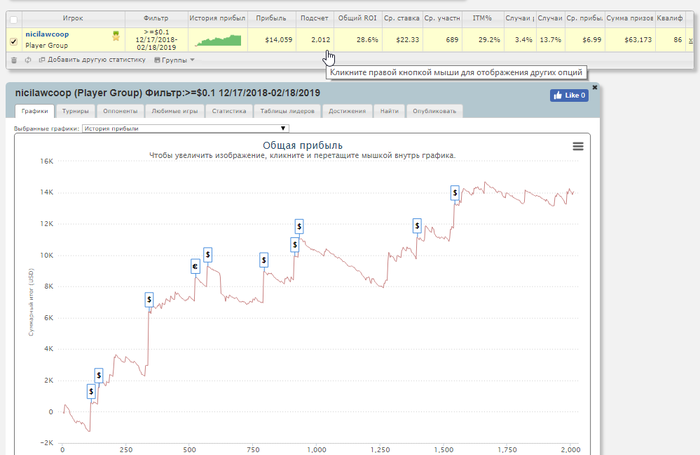This screenshot has width=700, height=455.
Task: Sort by the Квалиф column header
Action: click(670, 18)
